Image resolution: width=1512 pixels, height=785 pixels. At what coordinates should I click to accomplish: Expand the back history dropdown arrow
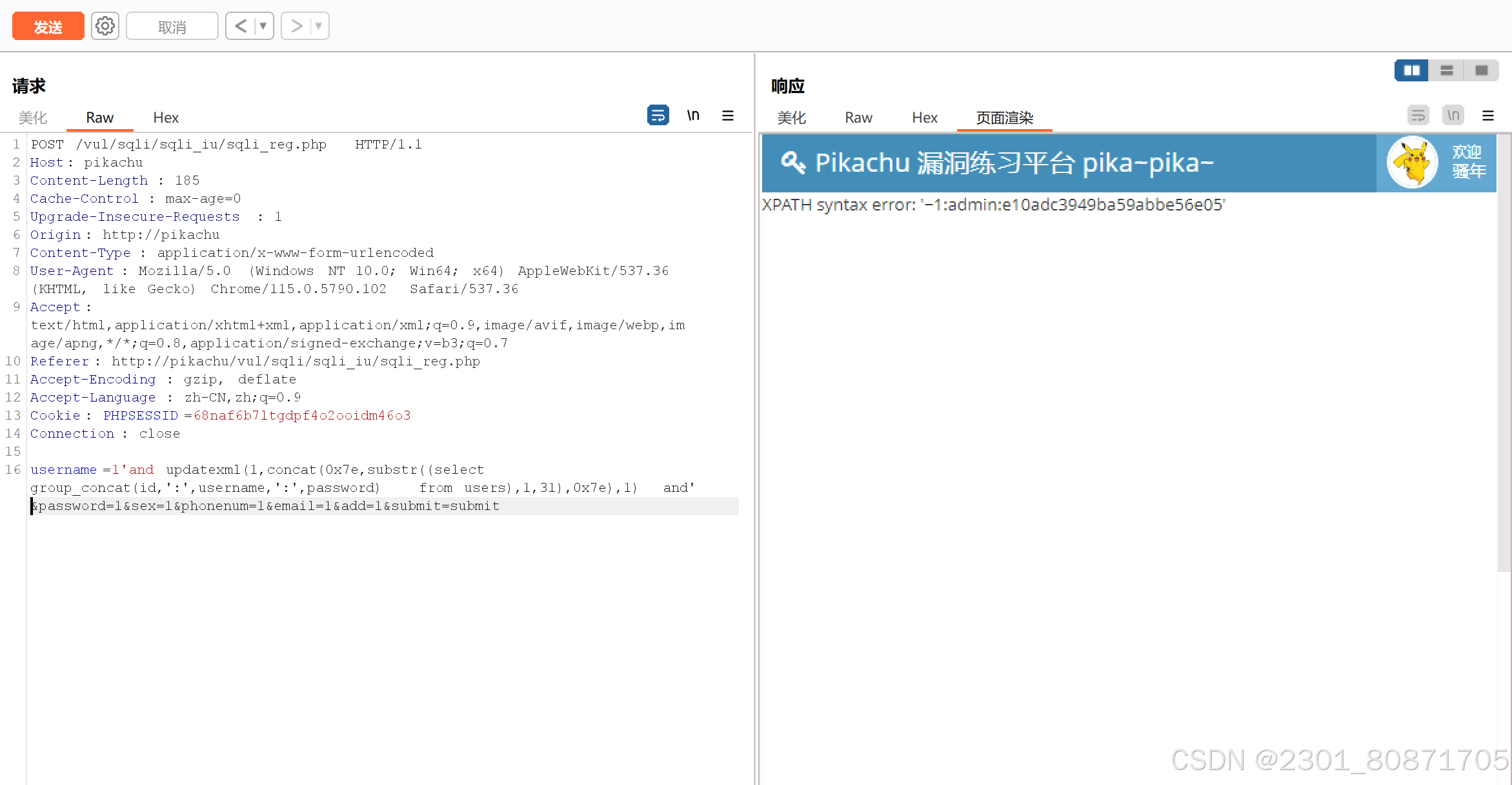tap(263, 26)
